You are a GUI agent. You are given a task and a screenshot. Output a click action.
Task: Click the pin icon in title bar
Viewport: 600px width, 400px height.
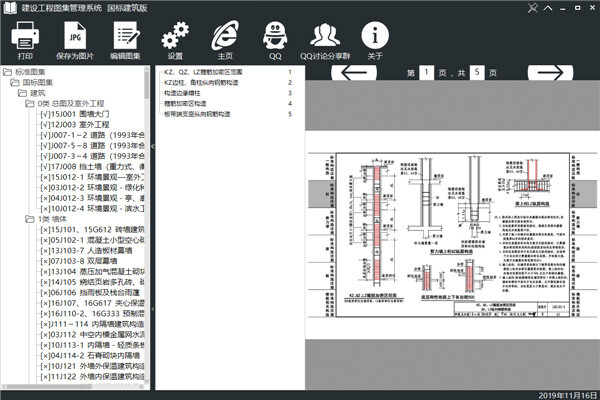pyautogui.click(x=532, y=8)
